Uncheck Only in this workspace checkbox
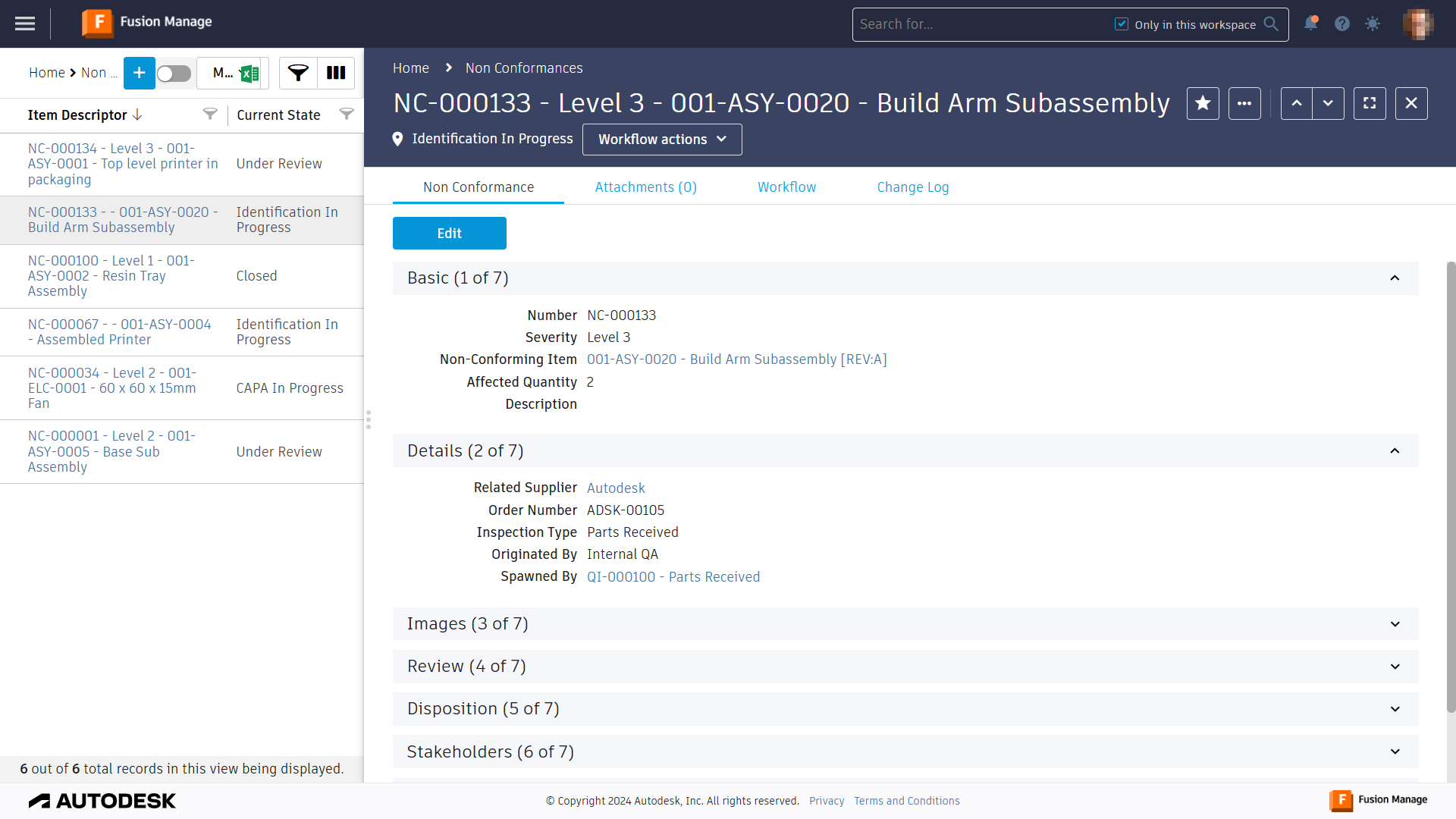The image size is (1456, 819). coord(1122,24)
